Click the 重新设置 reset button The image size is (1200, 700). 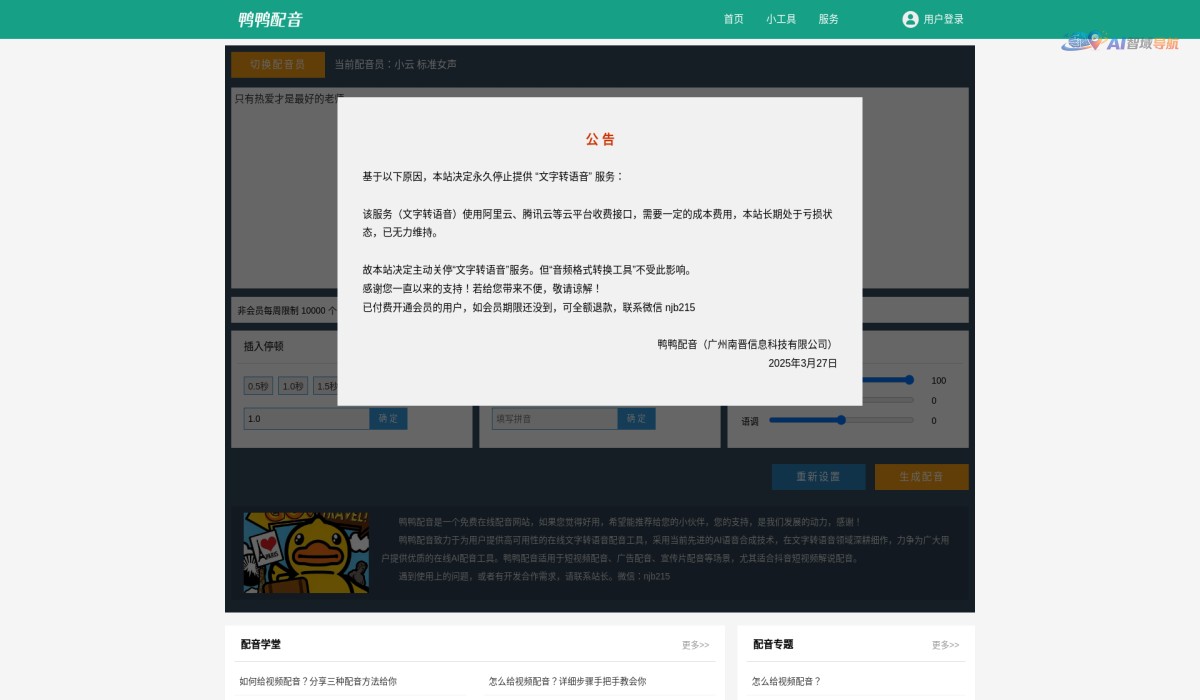(818, 477)
